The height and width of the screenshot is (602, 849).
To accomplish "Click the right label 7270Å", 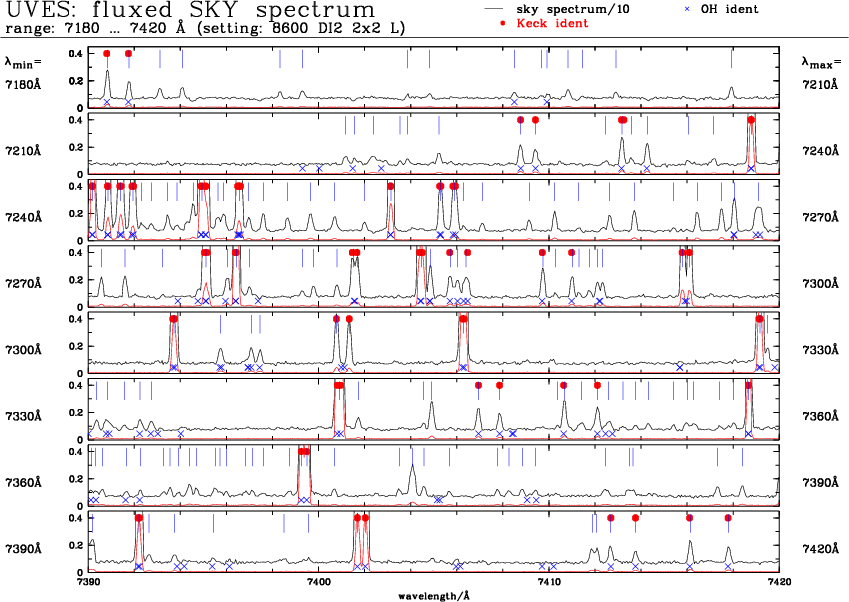I will pos(820,217).
